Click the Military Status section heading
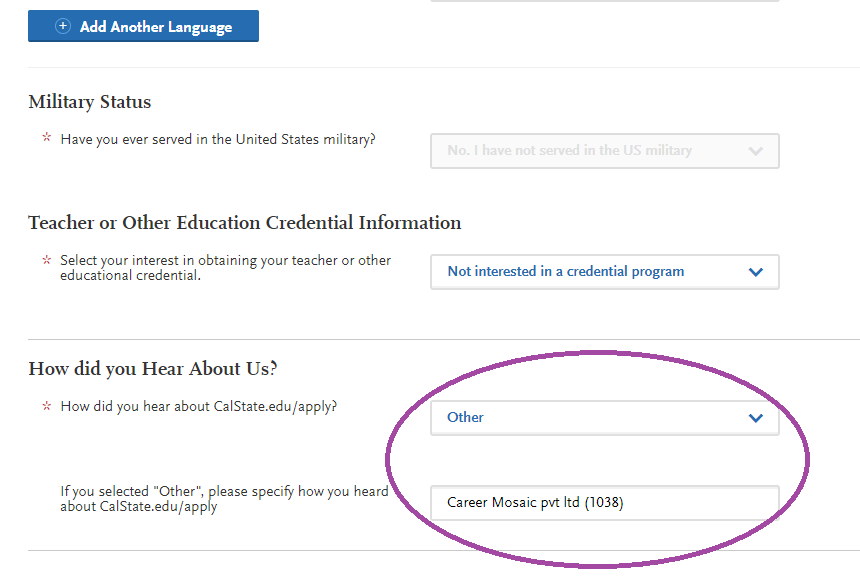 (x=89, y=102)
